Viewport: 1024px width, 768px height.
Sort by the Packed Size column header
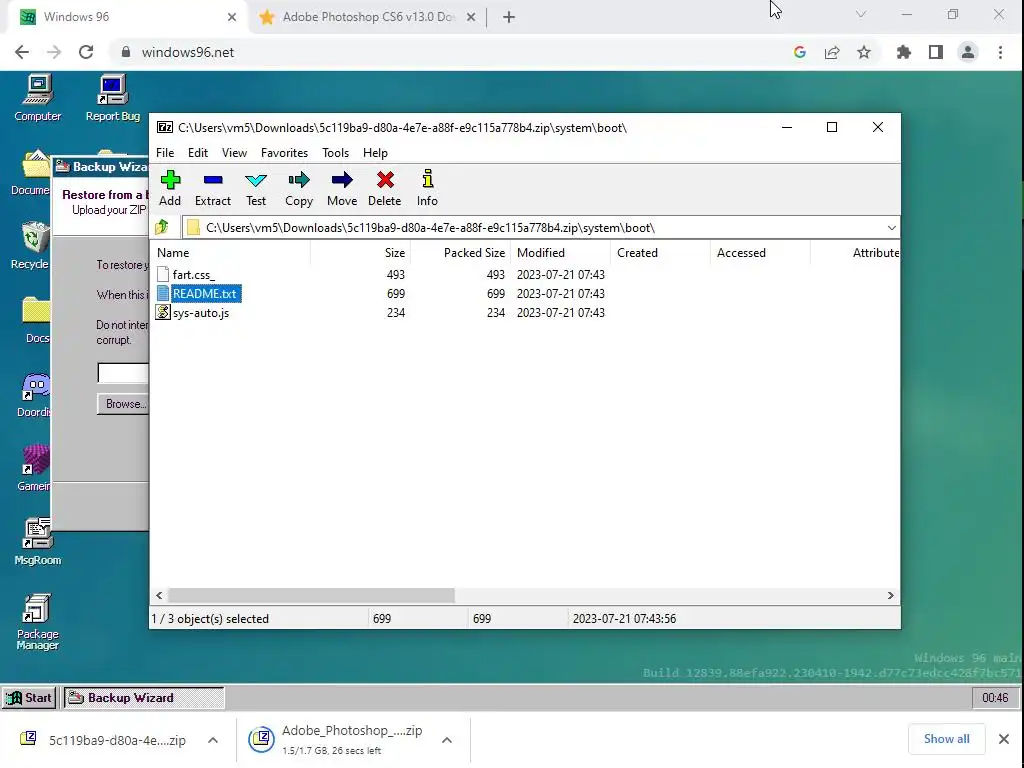(x=460, y=253)
